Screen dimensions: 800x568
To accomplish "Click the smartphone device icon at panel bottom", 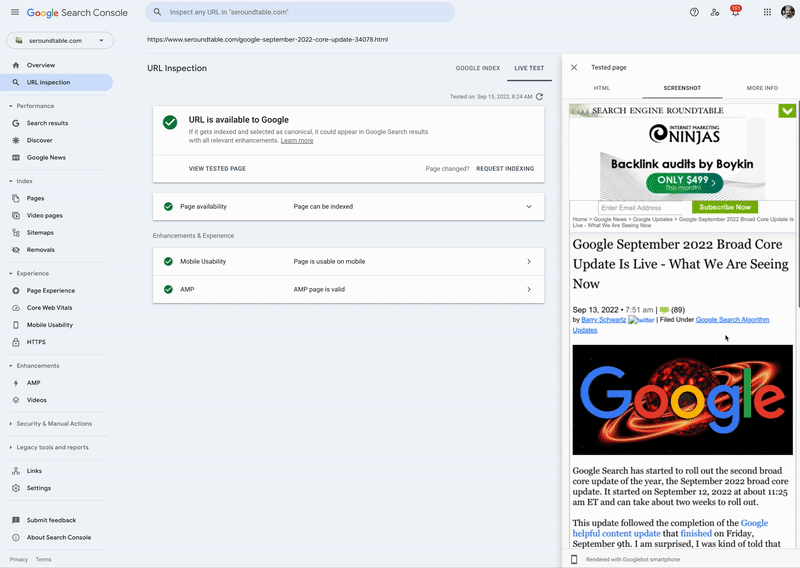I will 574,559.
